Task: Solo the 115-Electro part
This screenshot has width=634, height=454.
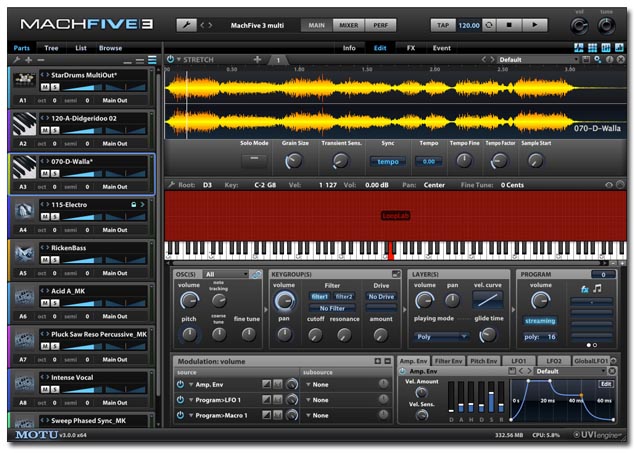Action: click(55, 217)
